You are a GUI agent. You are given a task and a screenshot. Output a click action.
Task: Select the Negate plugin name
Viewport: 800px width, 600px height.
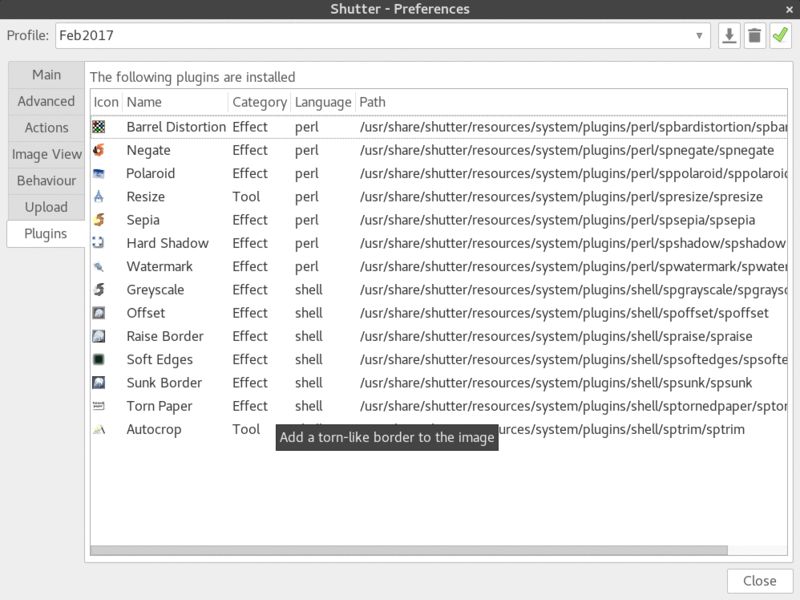click(148, 151)
